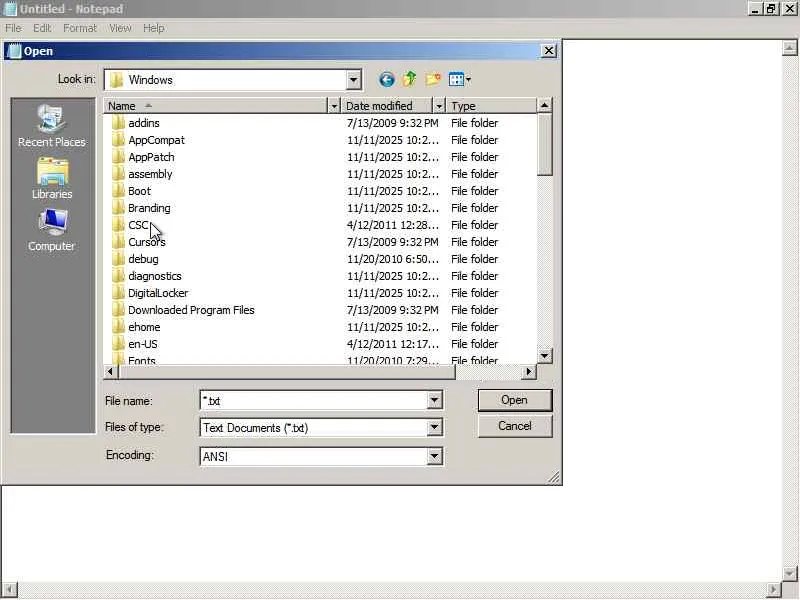Open the View menu in Notepad
Image resolution: width=800 pixels, height=600 pixels.
[x=120, y=28]
